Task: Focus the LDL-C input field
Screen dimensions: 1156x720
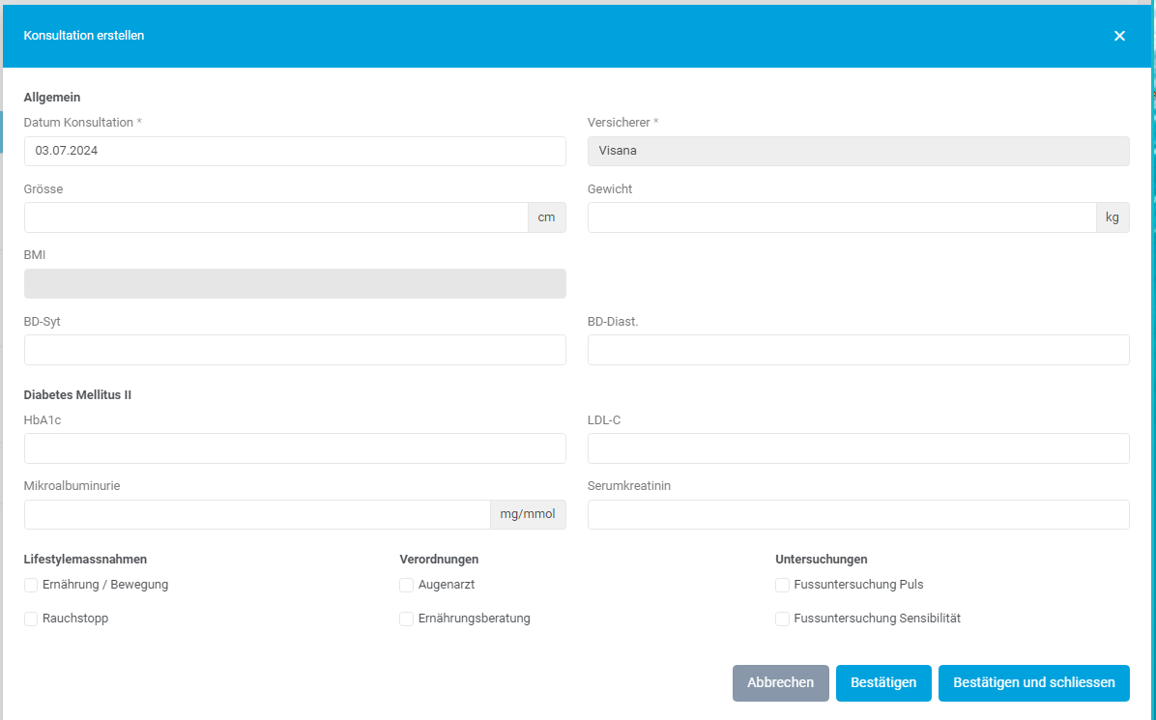Action: pos(858,448)
